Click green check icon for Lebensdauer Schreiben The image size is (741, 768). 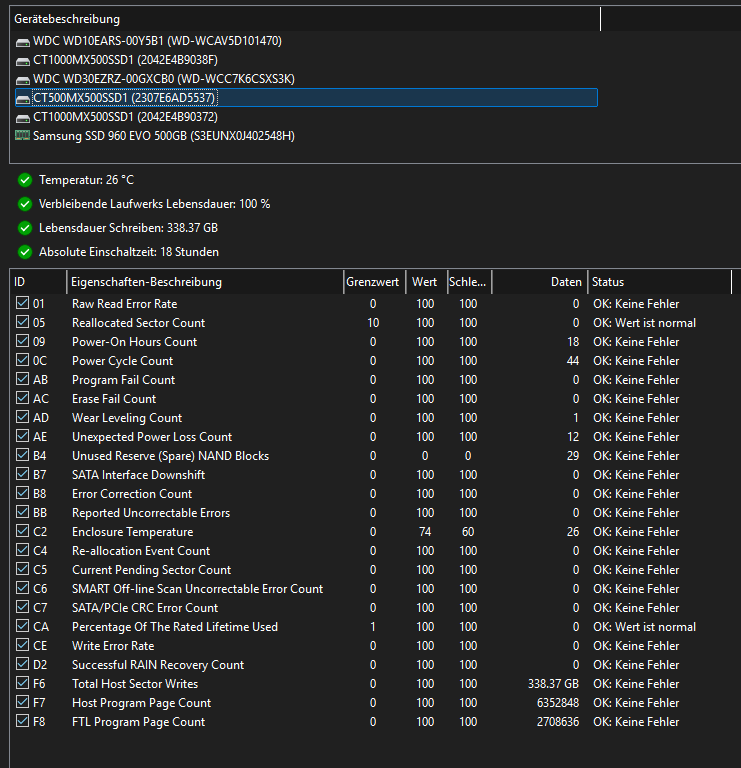pos(25,228)
